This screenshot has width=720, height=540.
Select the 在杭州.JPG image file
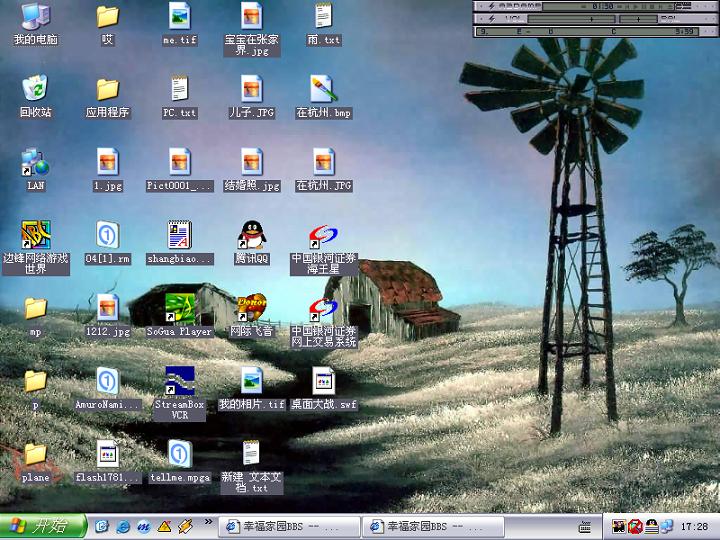[x=324, y=170]
